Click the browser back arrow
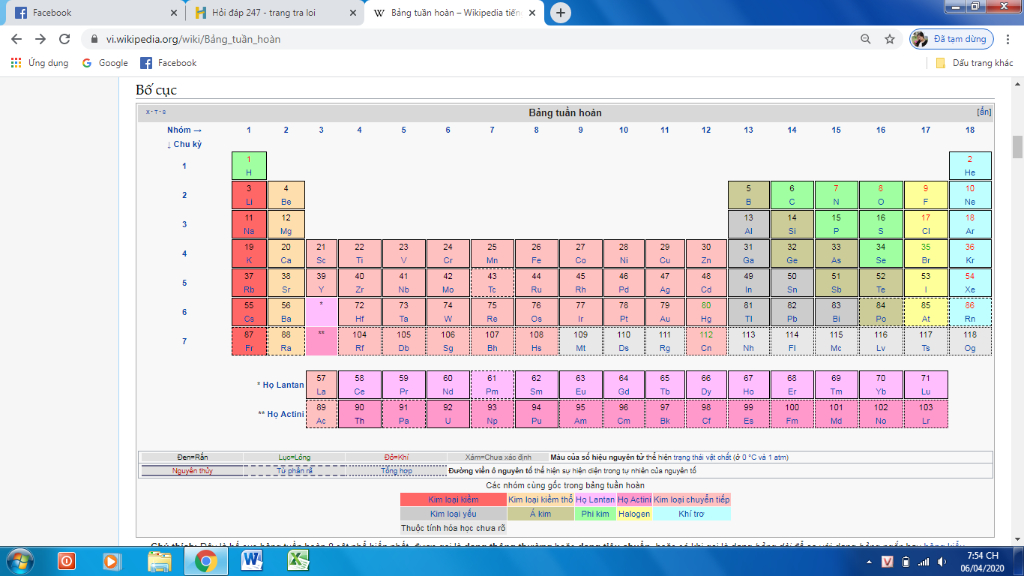Screen dimensions: 1024x576 [x=16, y=39]
